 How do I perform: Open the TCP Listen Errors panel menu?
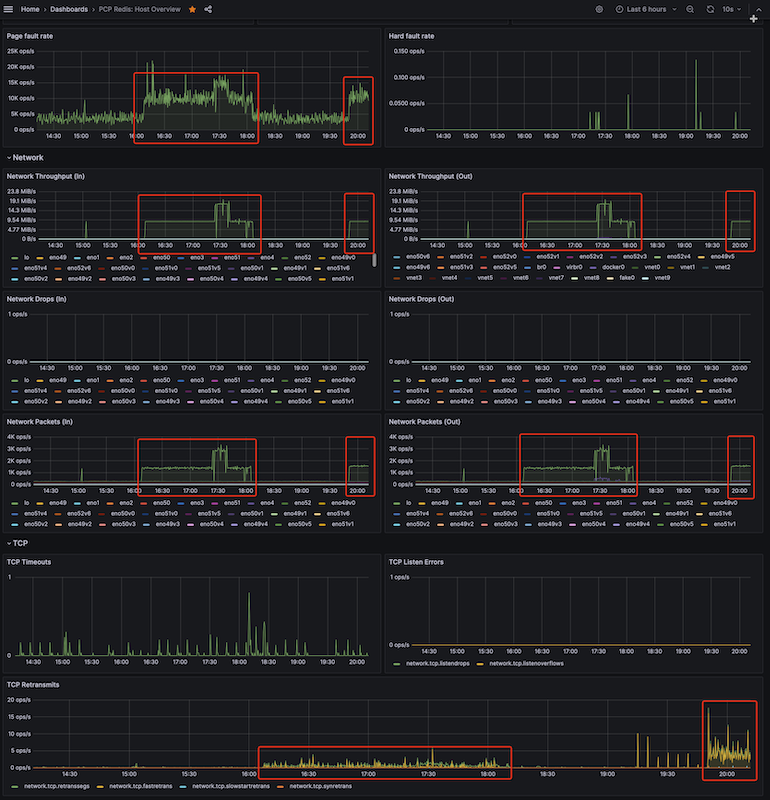416,562
